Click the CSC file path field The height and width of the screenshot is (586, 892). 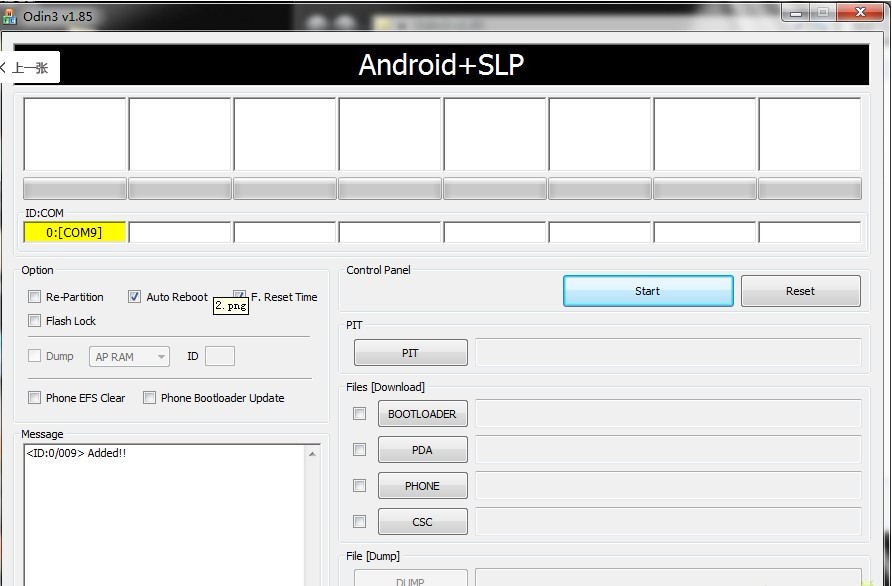(668, 521)
